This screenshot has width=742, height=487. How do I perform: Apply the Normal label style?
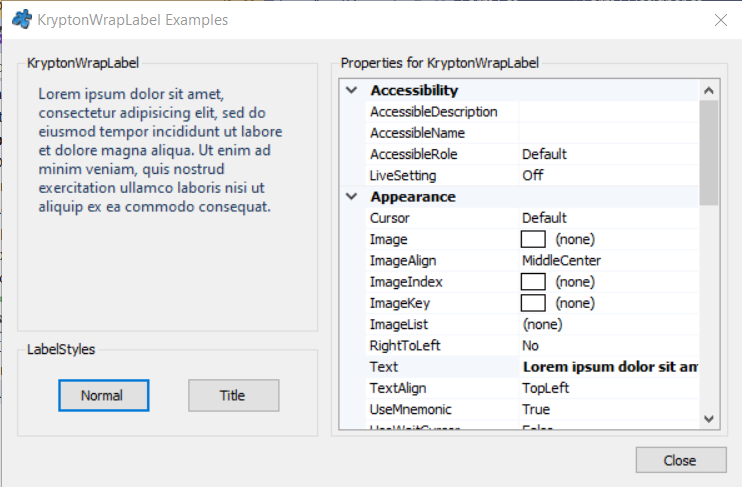tap(104, 395)
